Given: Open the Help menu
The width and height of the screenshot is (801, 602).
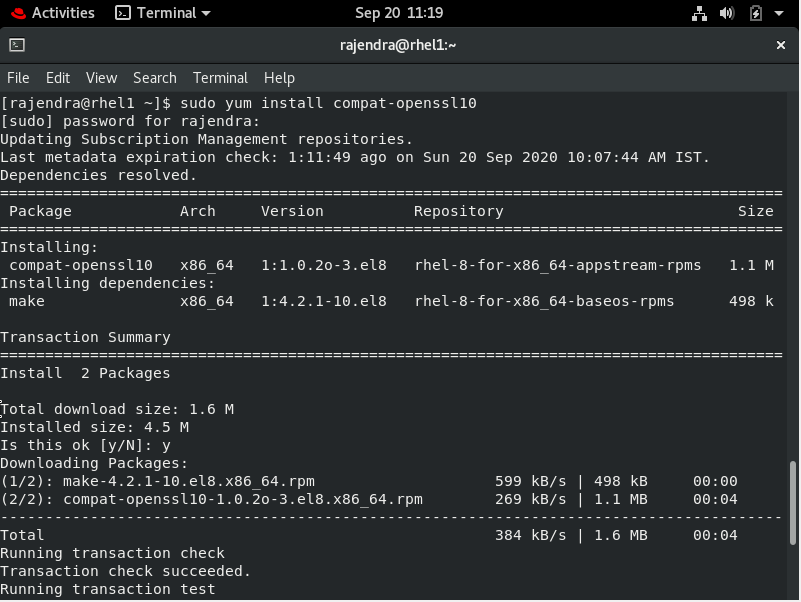Looking at the screenshot, I should click(279, 77).
